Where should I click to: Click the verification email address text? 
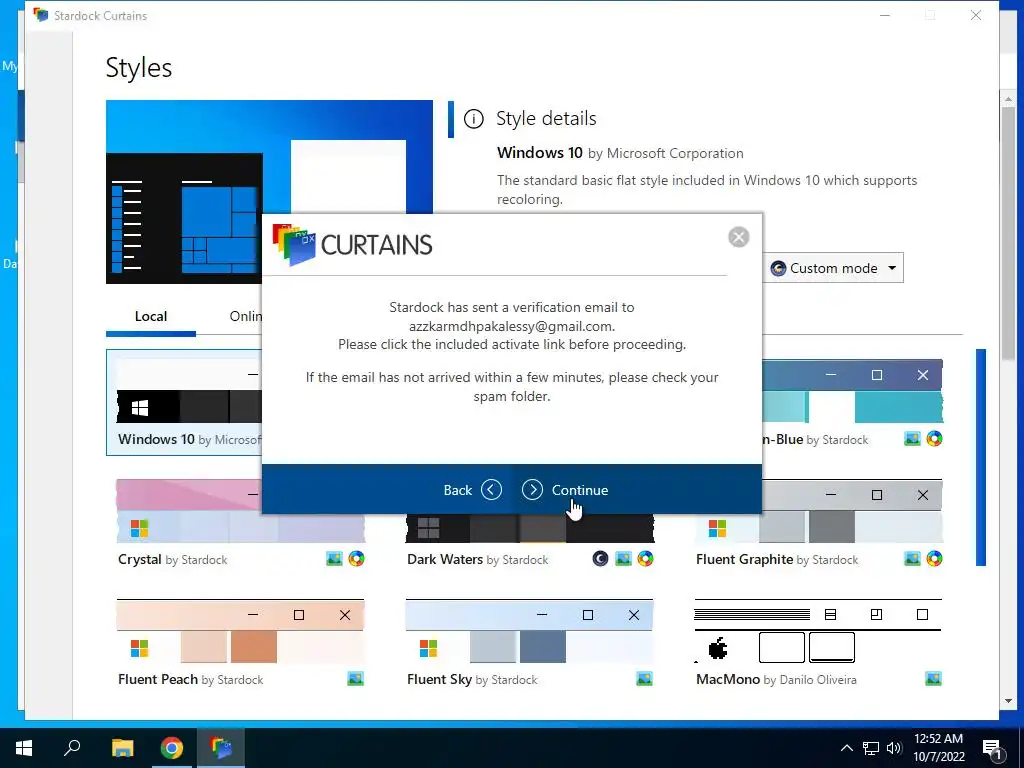pyautogui.click(x=512, y=326)
